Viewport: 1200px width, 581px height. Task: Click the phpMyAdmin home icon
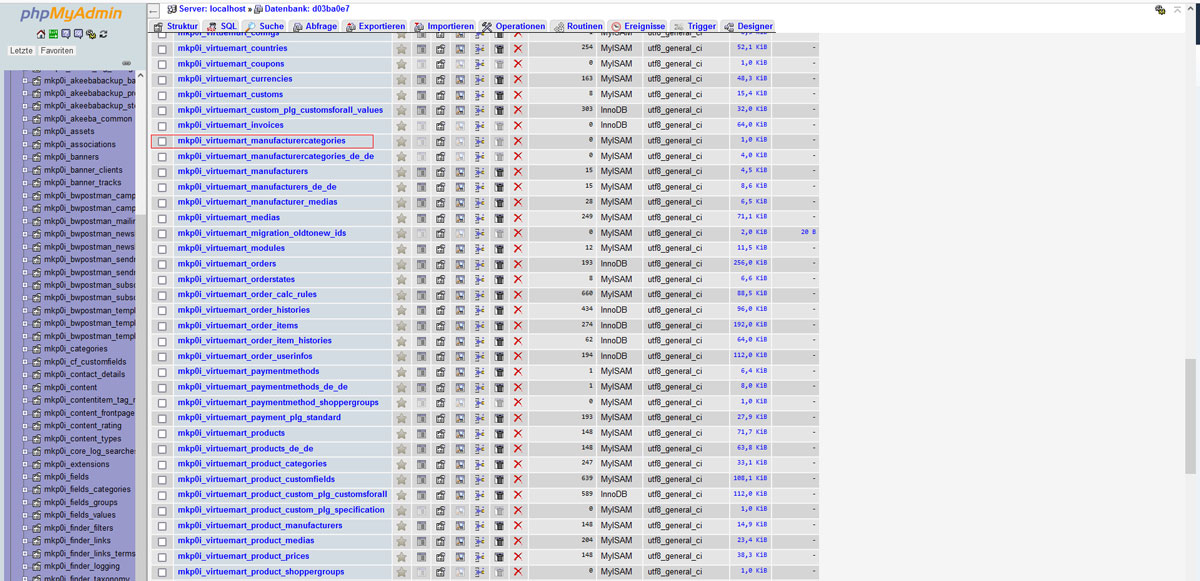tap(41, 34)
